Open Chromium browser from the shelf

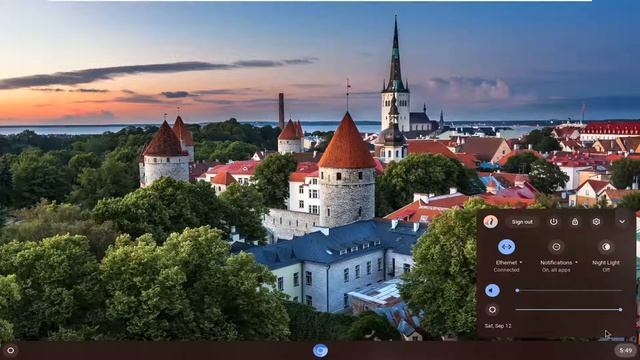coord(320,350)
